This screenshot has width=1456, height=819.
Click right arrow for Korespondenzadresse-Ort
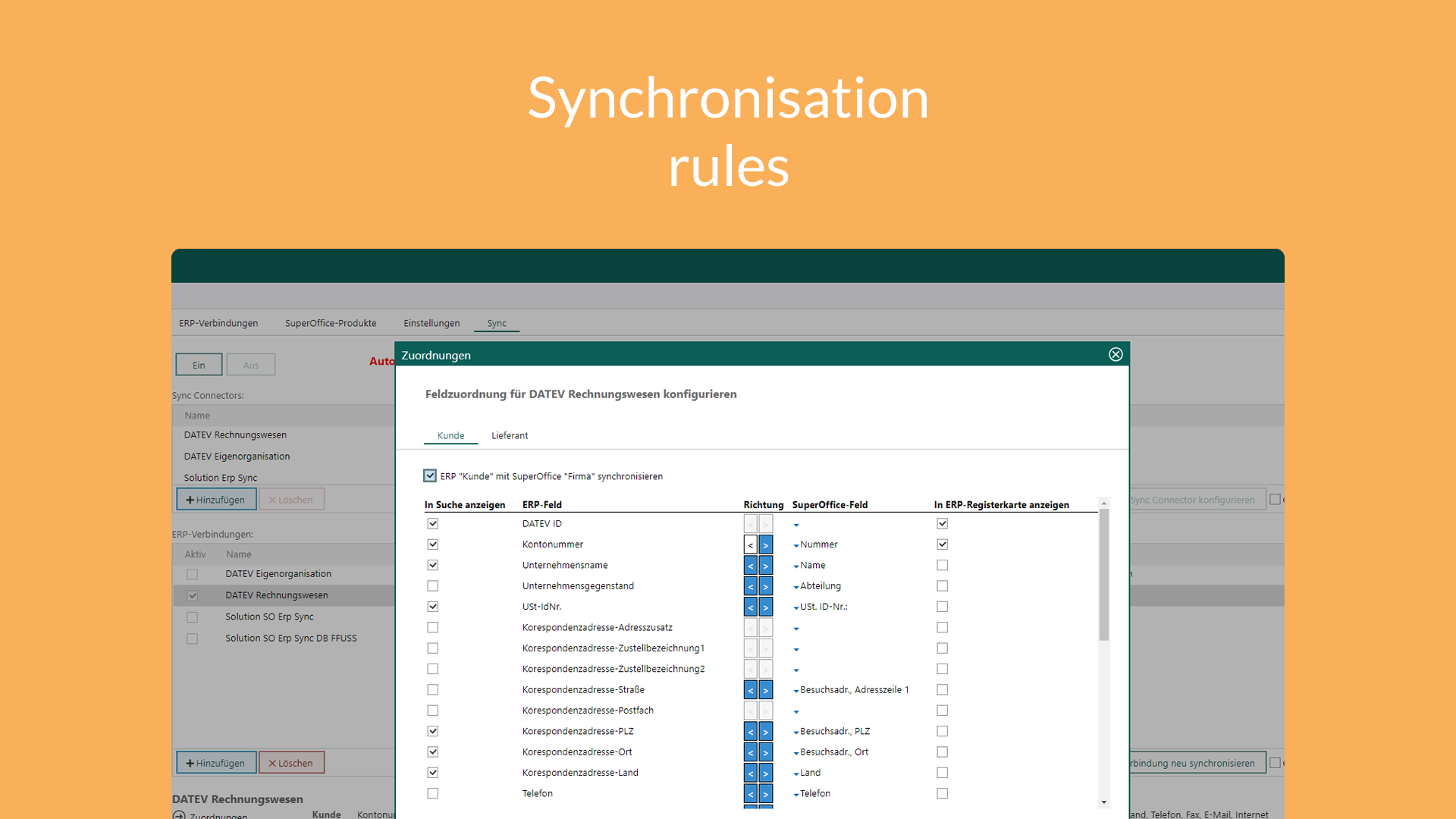pos(766,752)
